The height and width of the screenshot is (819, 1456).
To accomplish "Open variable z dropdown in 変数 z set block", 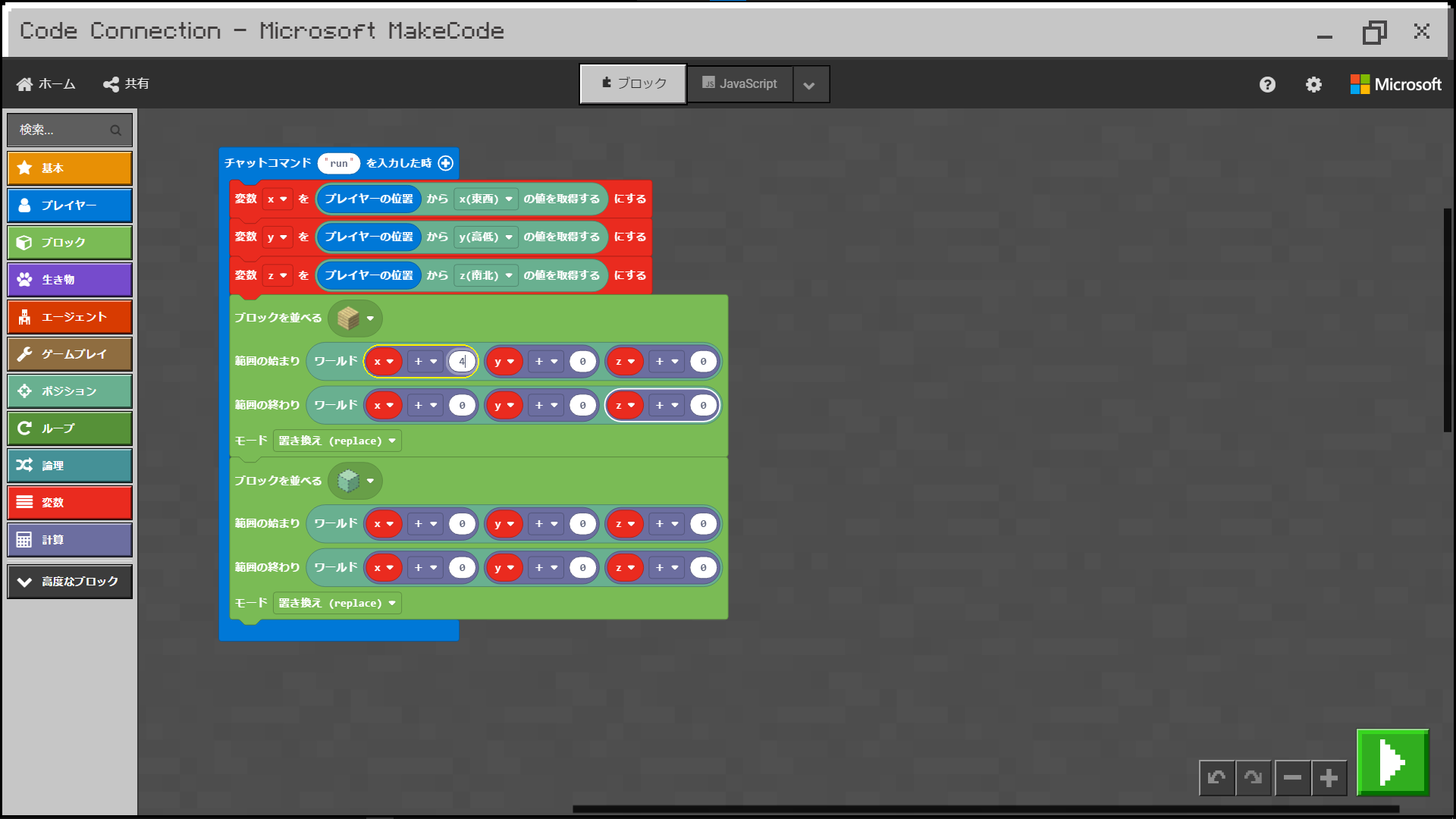I will pos(278,275).
